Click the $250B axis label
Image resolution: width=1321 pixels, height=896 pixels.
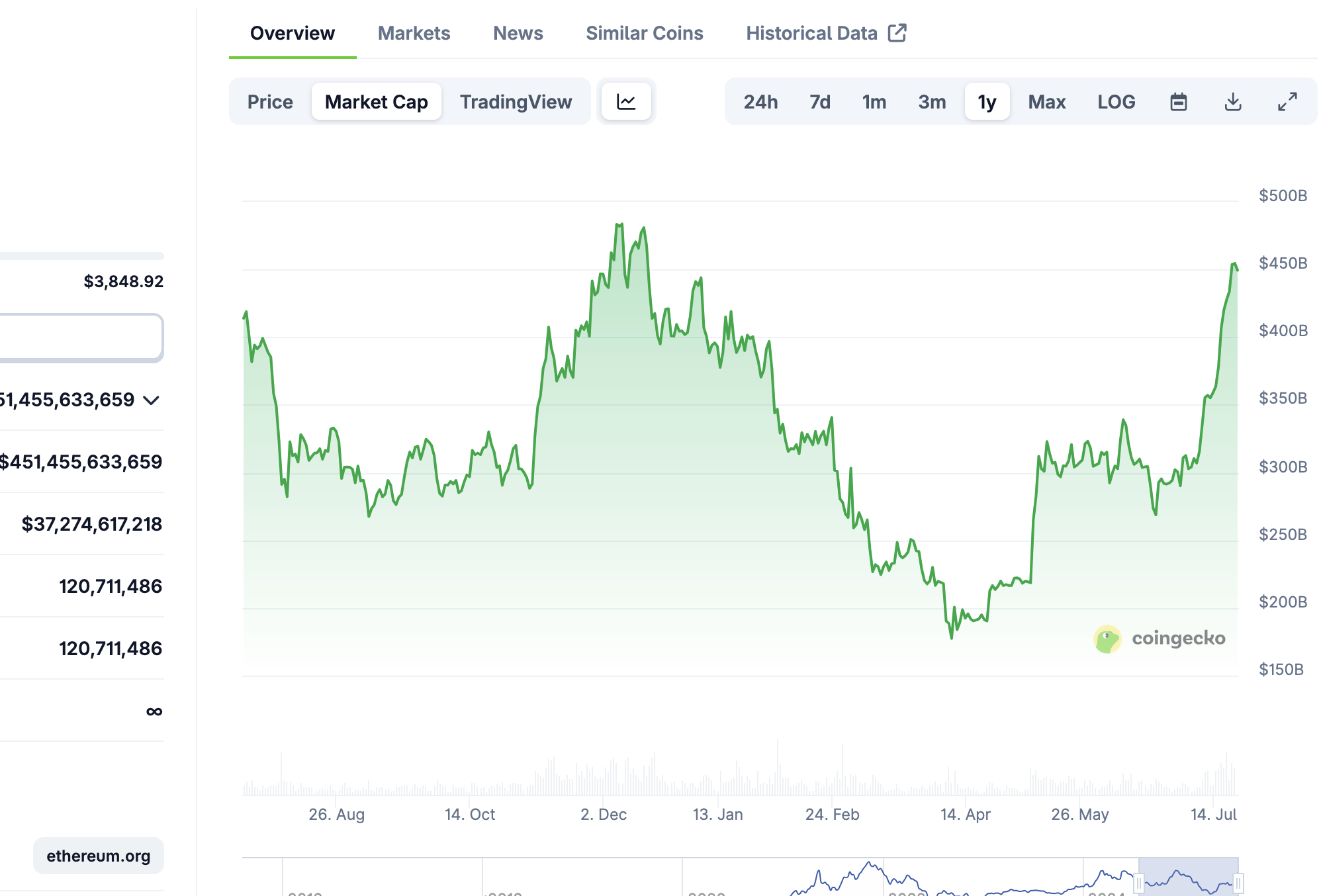pos(1283,535)
